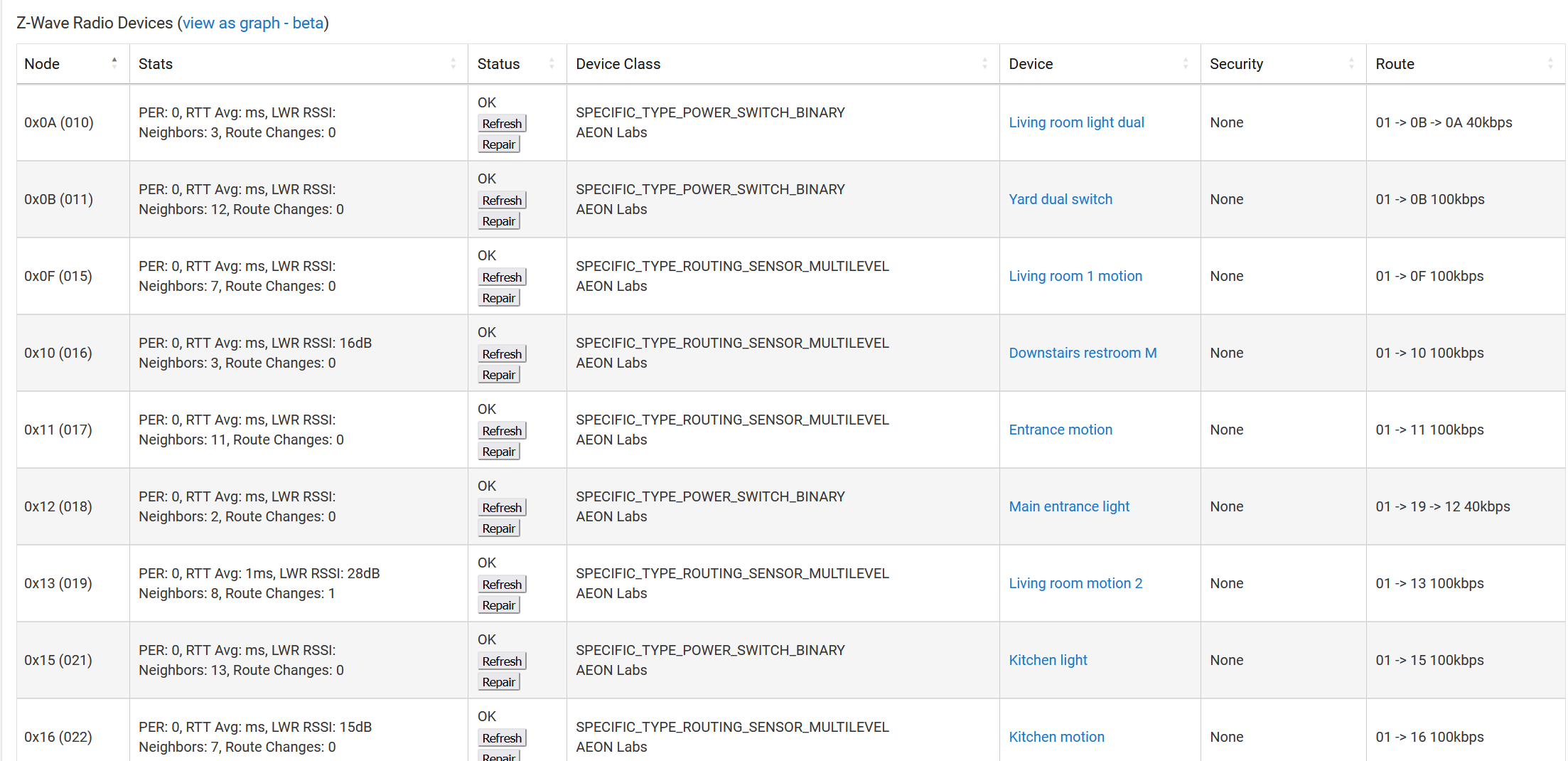
Task: Click Repair for node 0x0F (015)
Action: (x=499, y=298)
